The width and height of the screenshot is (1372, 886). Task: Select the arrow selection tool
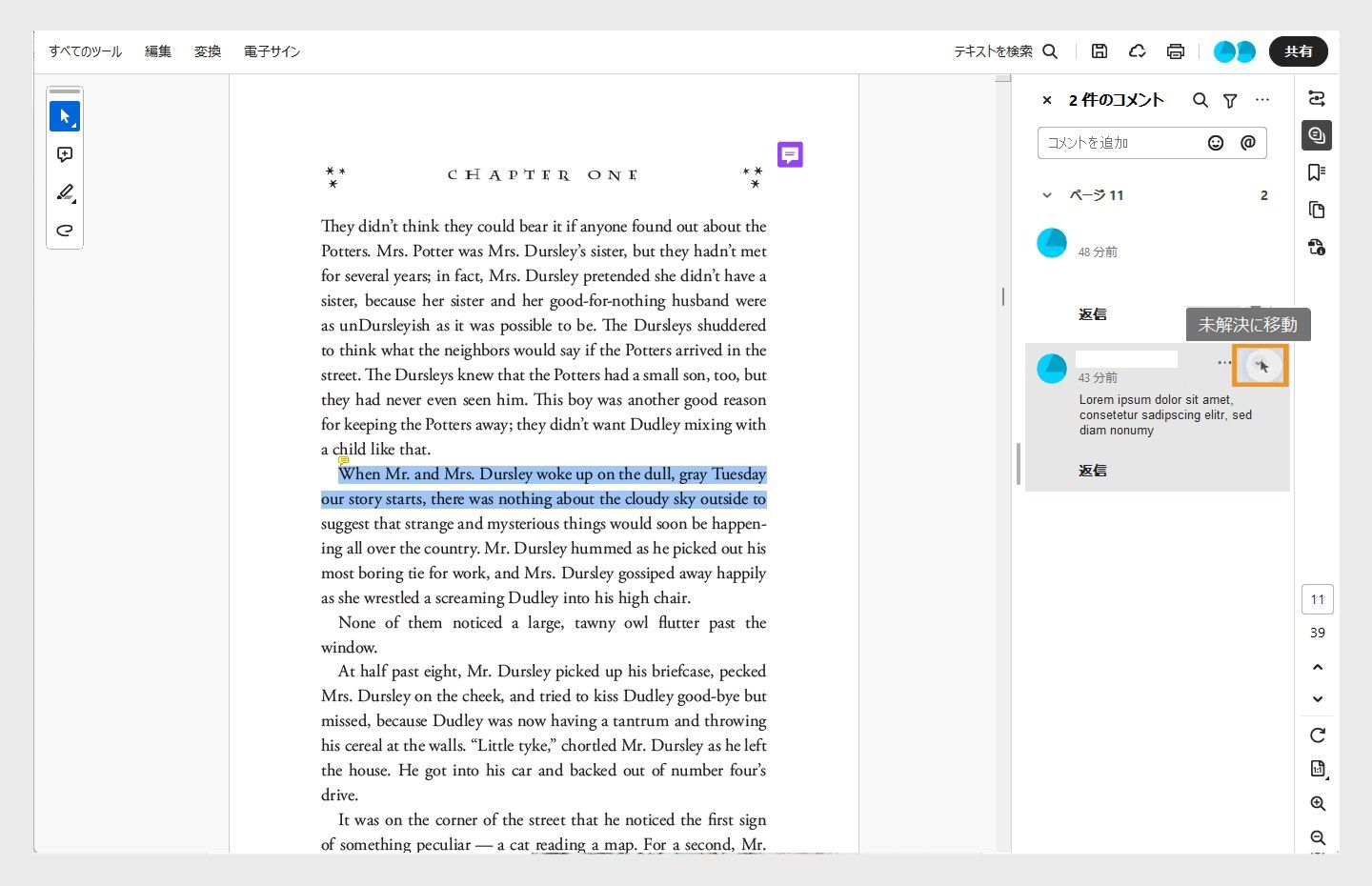pos(65,116)
